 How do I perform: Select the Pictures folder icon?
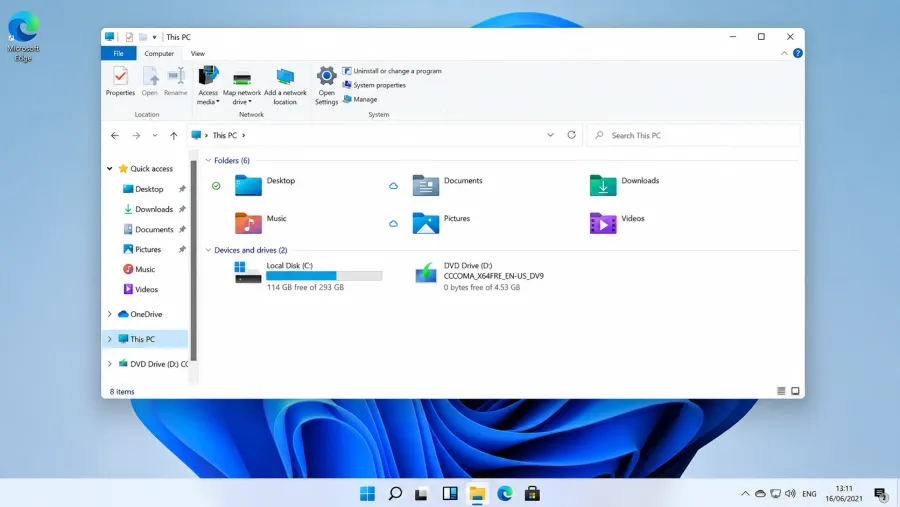[x=425, y=223]
